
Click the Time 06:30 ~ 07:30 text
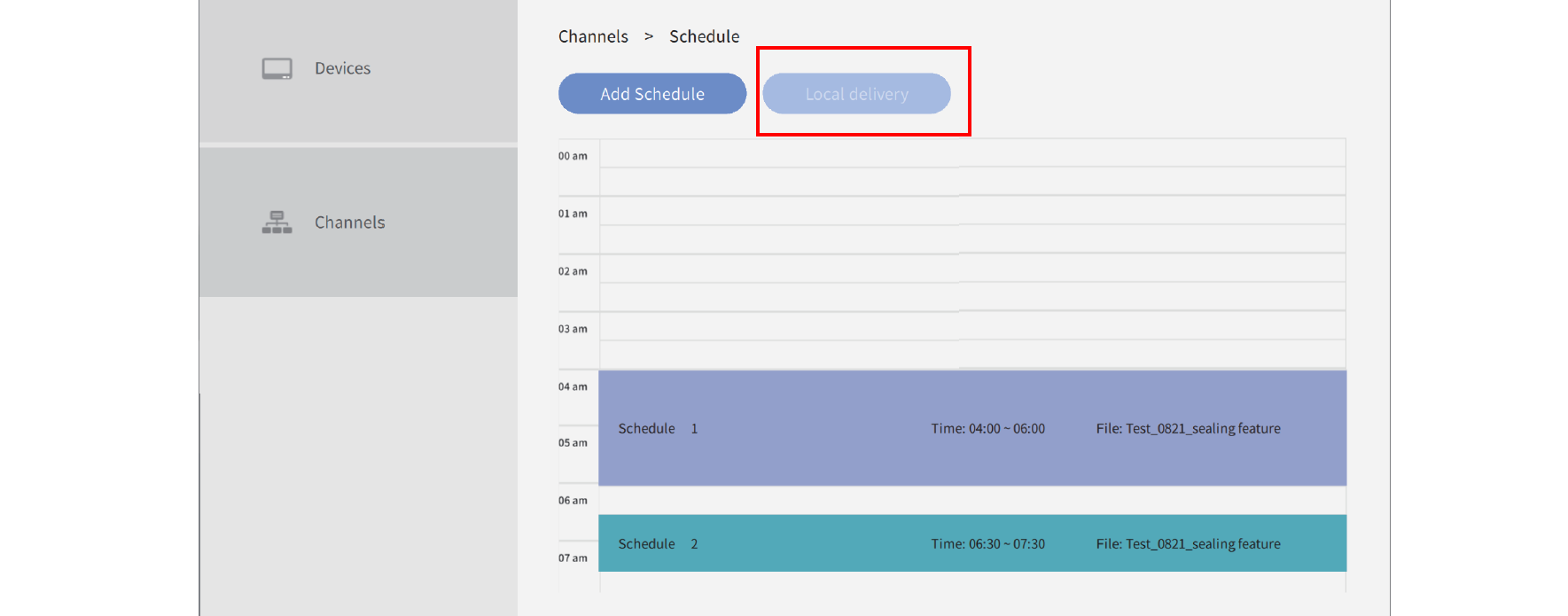tap(987, 544)
